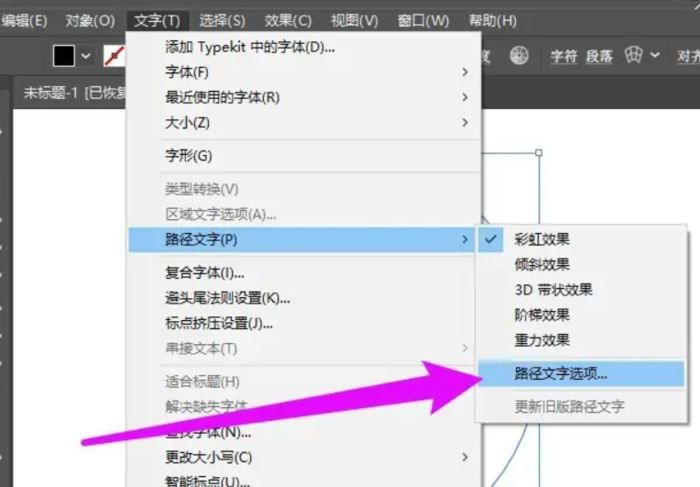
Task: Open the 字符 panel link
Action: point(563,56)
